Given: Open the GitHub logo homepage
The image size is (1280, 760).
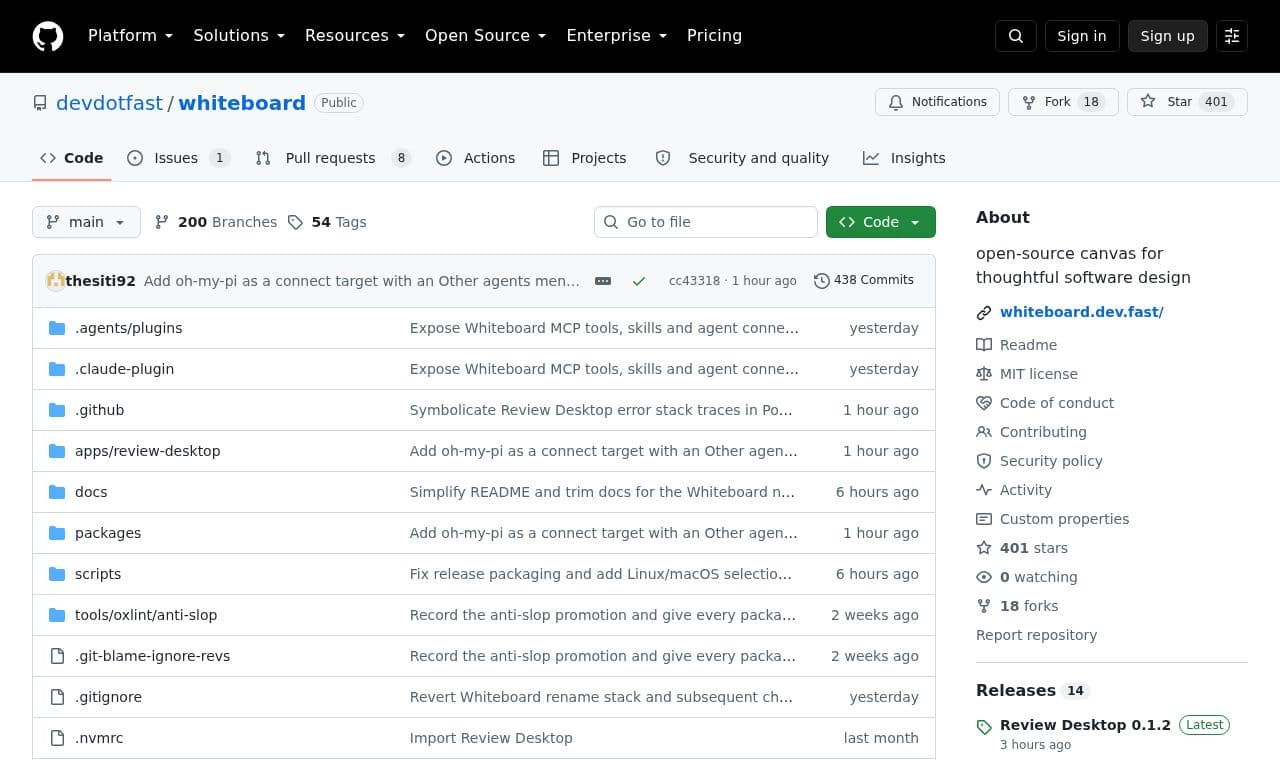Looking at the screenshot, I should point(48,36).
